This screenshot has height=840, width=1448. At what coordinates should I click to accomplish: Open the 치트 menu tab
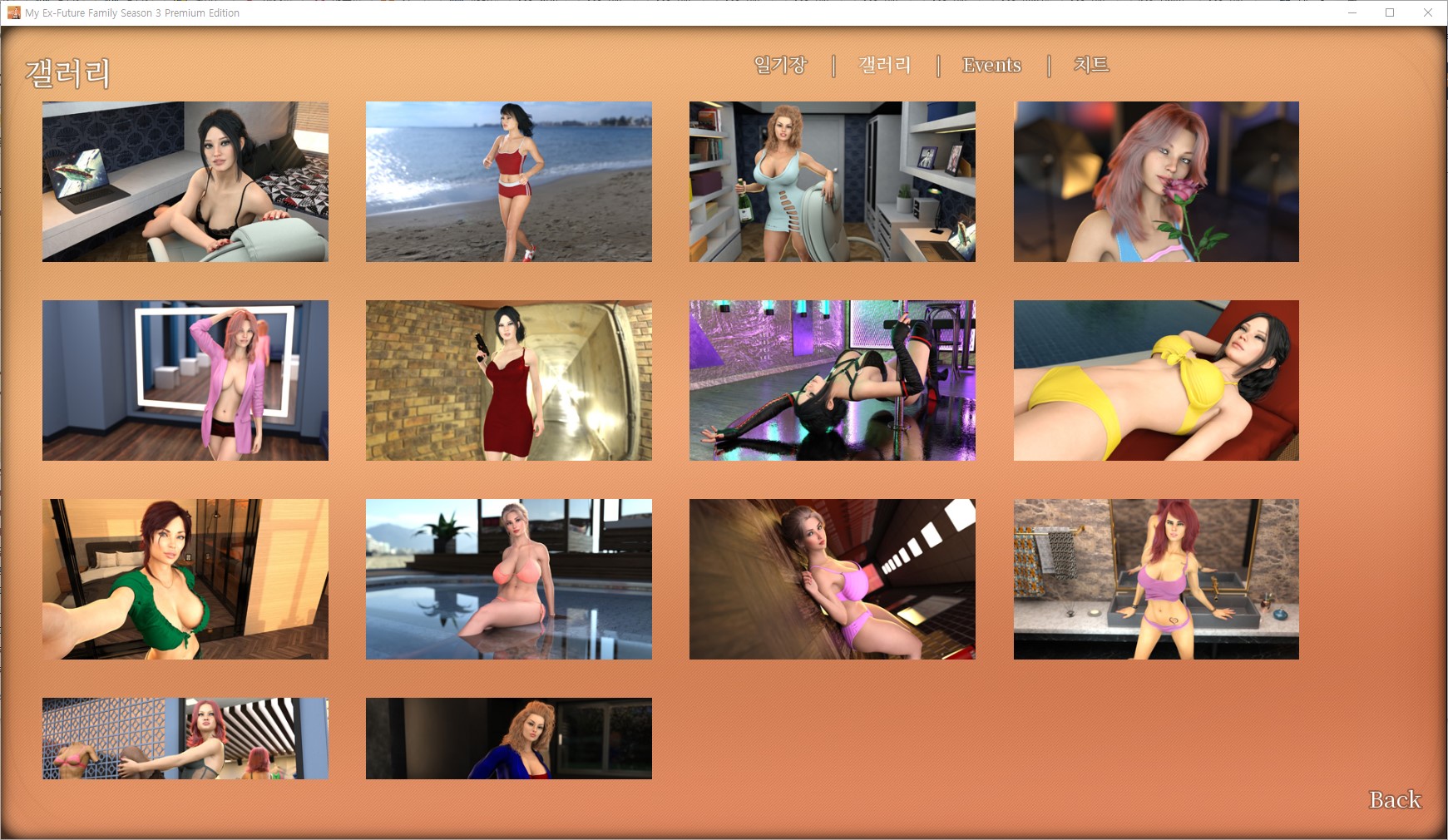[x=1091, y=65]
